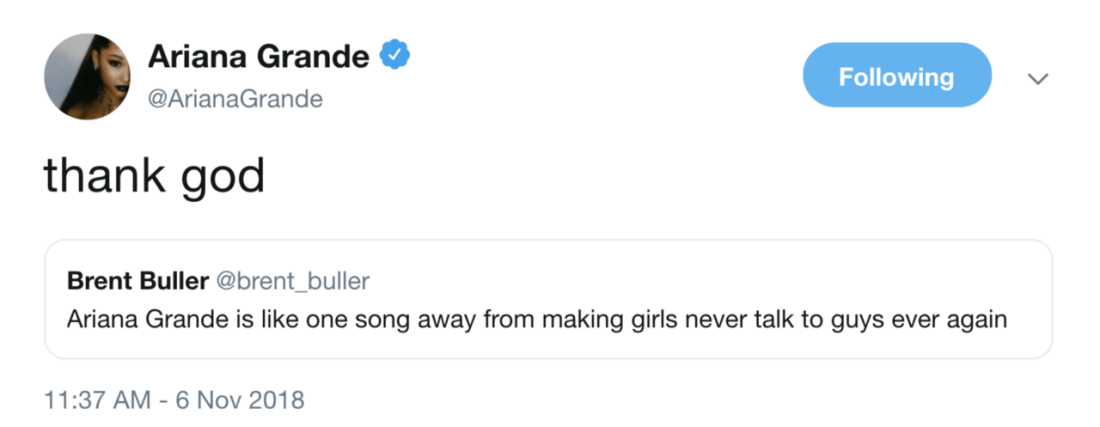Select the @brent_buller handle
Viewport: 1100px width, 427px height.
[292, 282]
